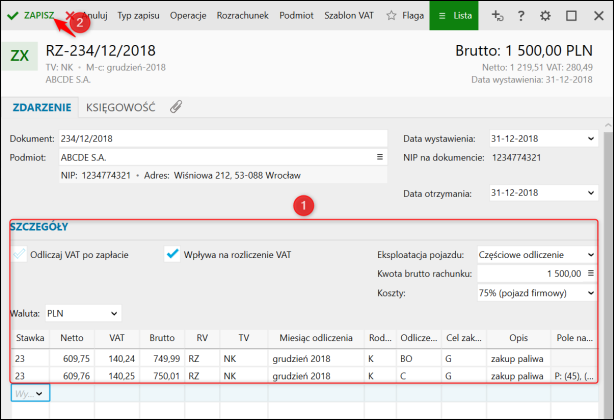This screenshot has width=614, height=420.
Task: Click the Miesiąc odliczenia column header
Action: (x=316, y=338)
